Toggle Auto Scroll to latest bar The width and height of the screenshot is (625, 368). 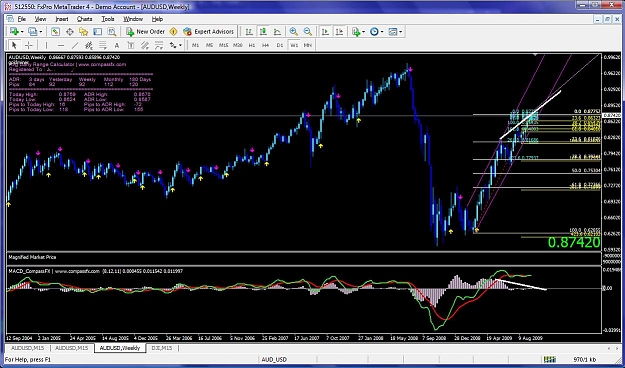pyautogui.click(x=325, y=31)
